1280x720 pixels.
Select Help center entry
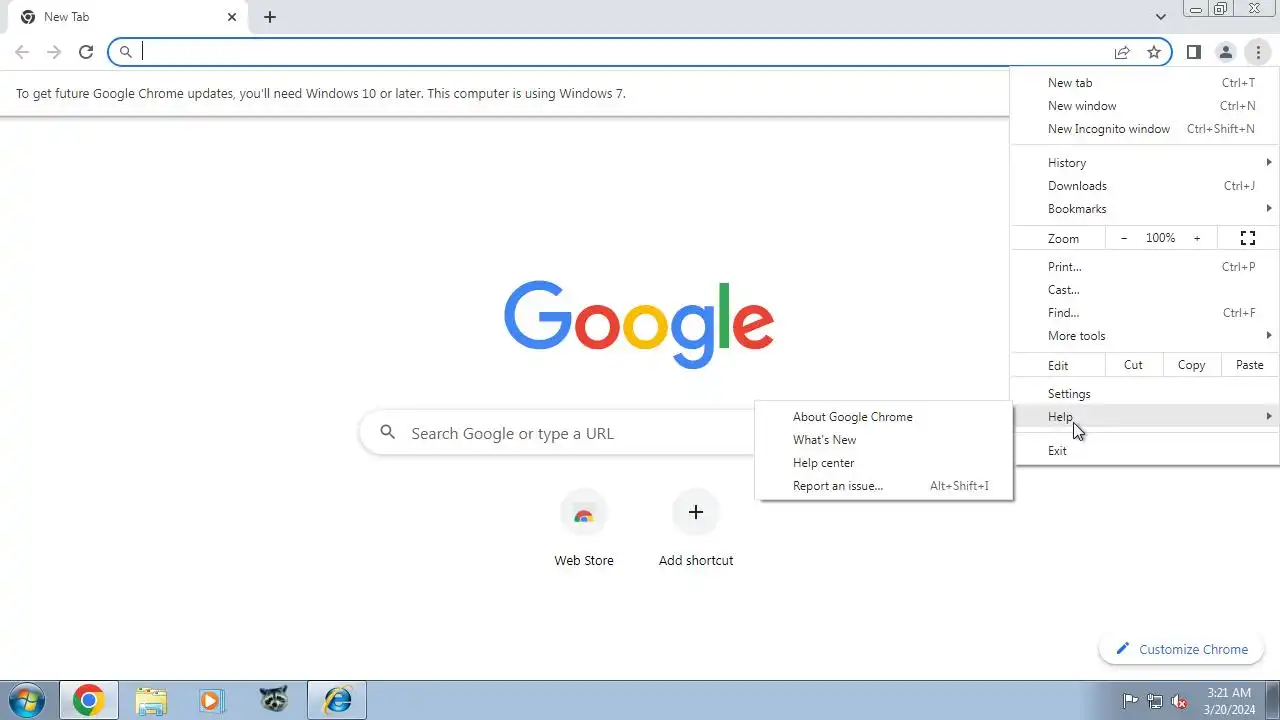(x=884, y=463)
